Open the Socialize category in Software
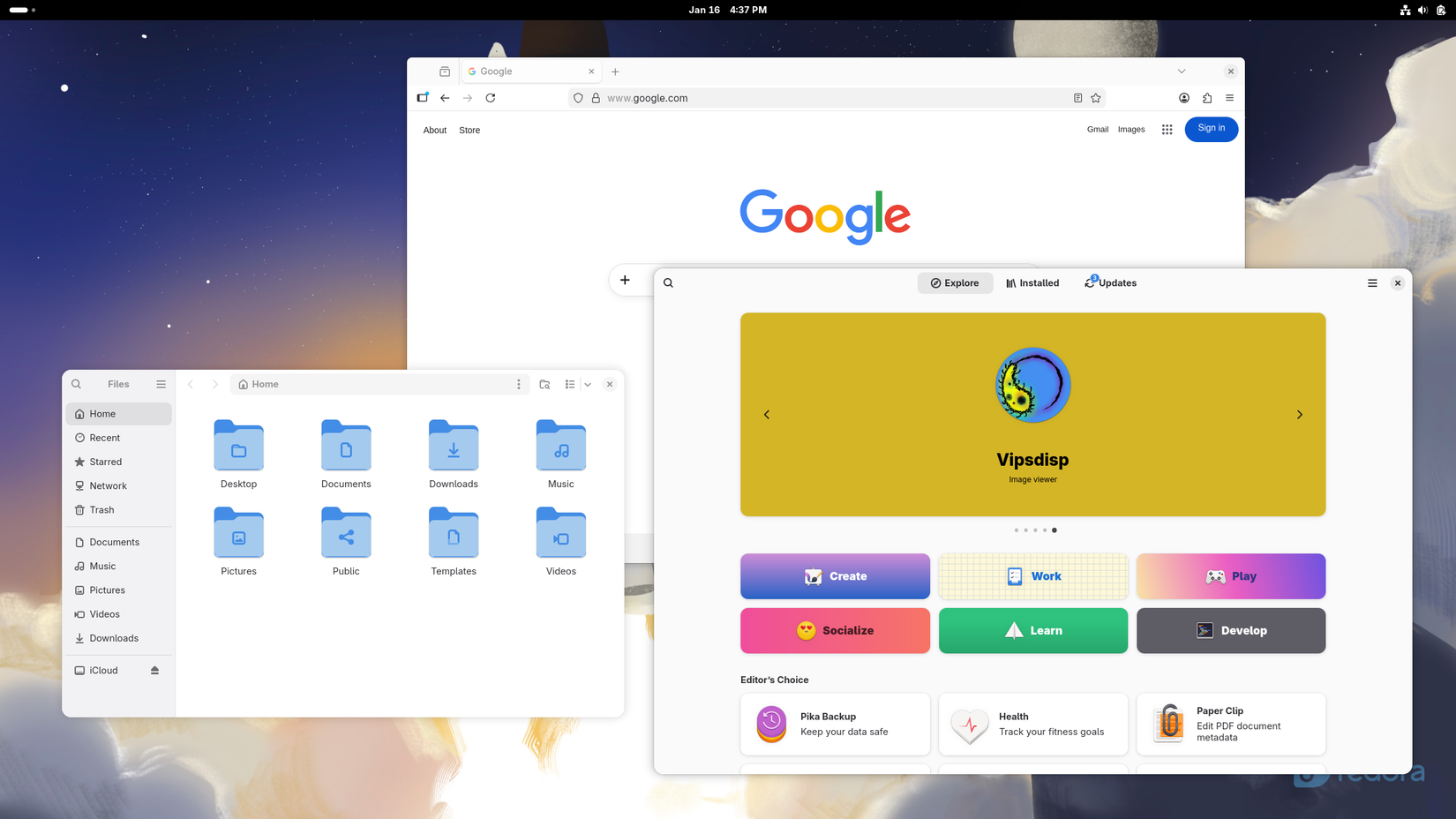This screenshot has width=1456, height=819. [835, 631]
